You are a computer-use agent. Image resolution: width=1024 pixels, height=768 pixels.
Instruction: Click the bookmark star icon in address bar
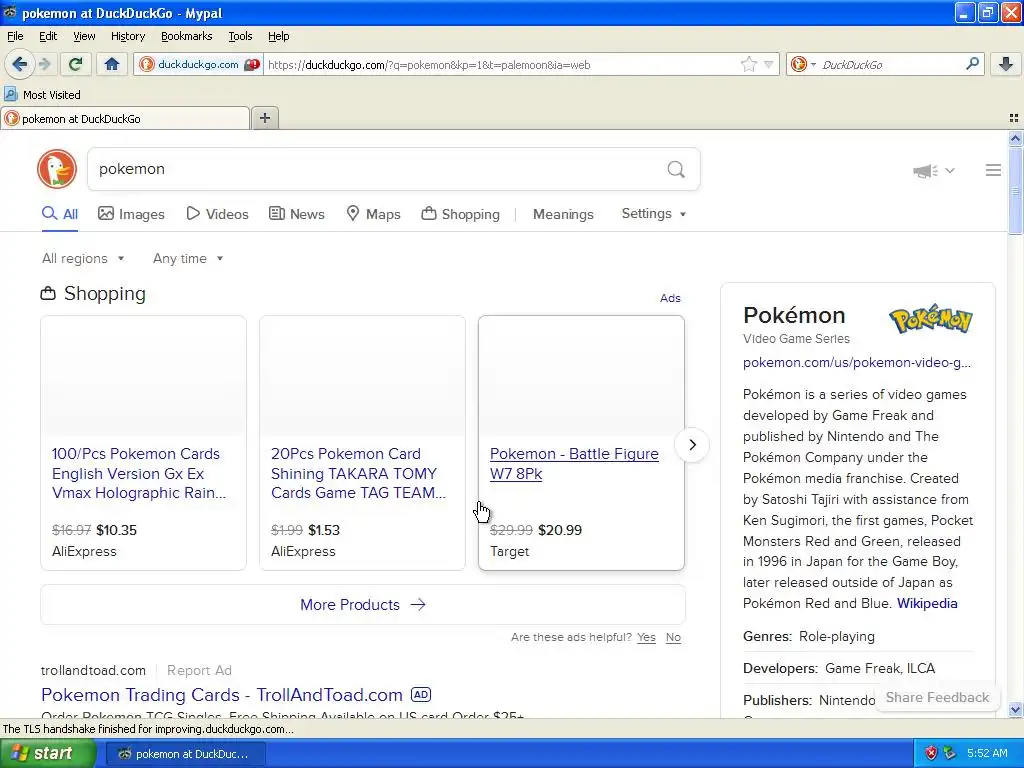point(748,64)
